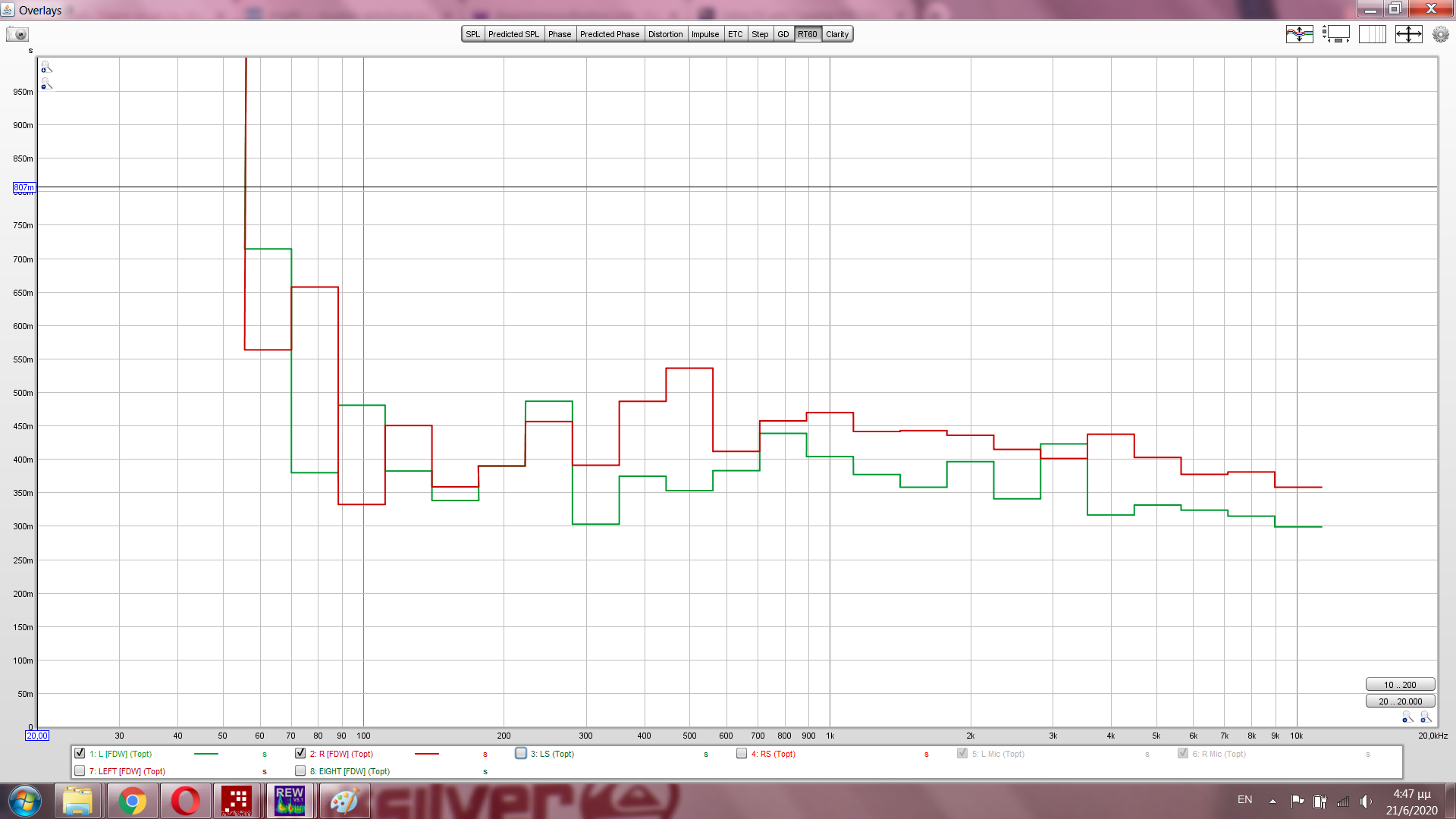Click the graph limits arrows icon
Screen dimensions: 1456x819
pyautogui.click(x=1408, y=34)
